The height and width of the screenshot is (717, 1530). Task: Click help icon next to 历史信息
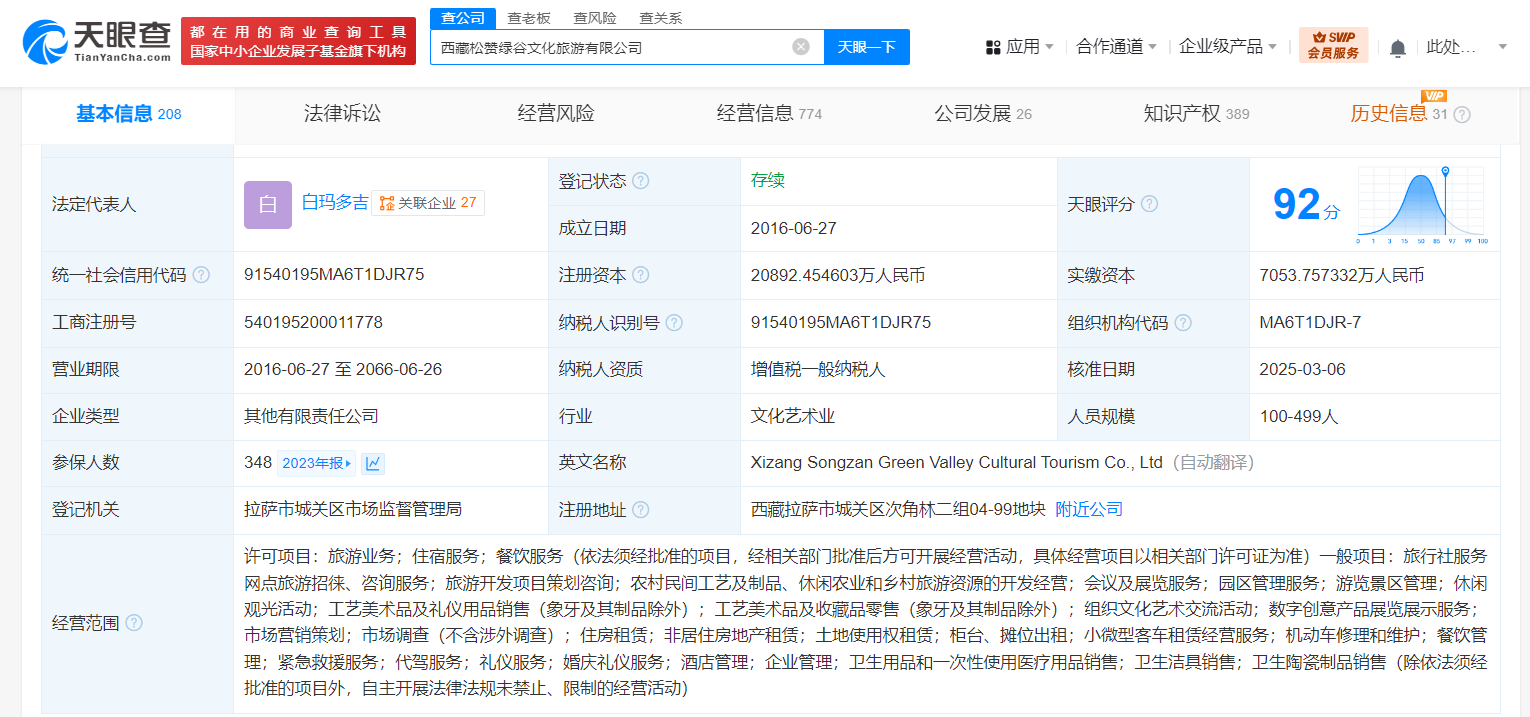[1462, 115]
